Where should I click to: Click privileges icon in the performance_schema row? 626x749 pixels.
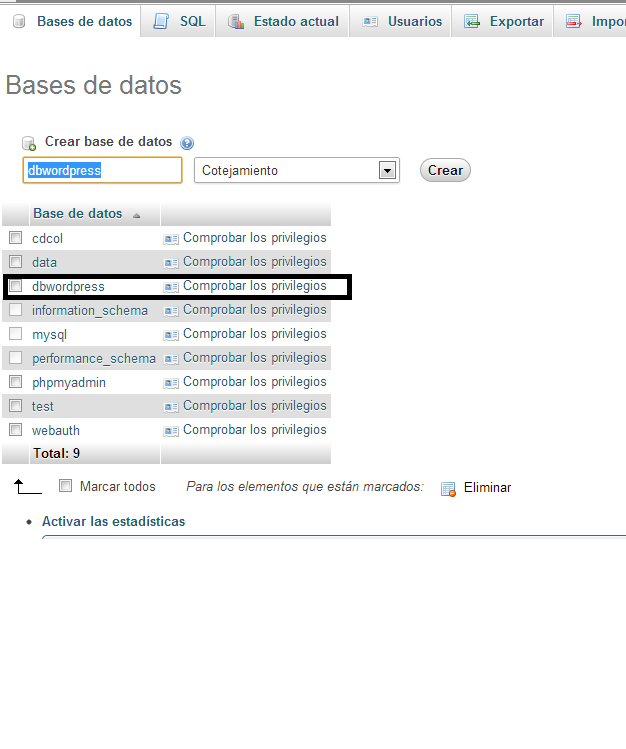171,359
